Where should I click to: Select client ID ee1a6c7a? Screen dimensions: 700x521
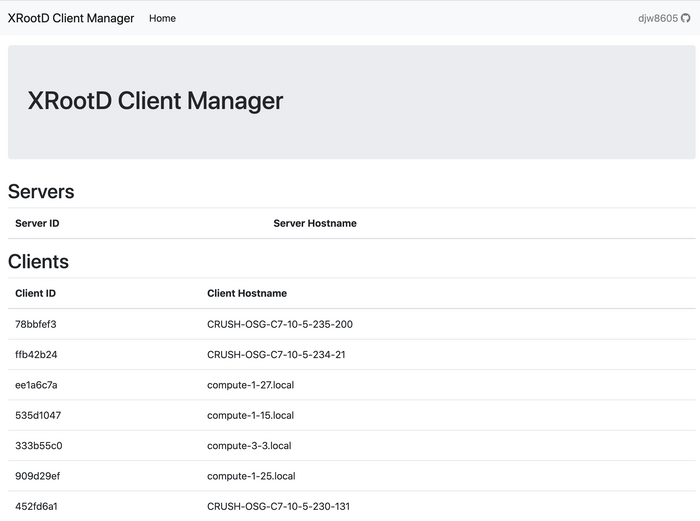(x=36, y=385)
